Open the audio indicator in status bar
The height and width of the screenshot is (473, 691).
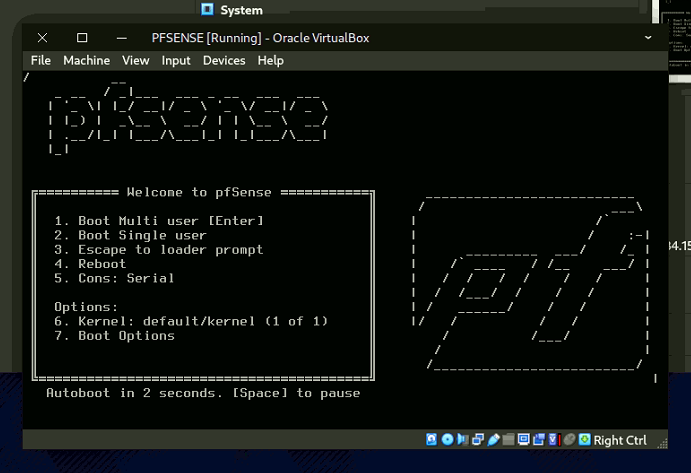point(462,440)
